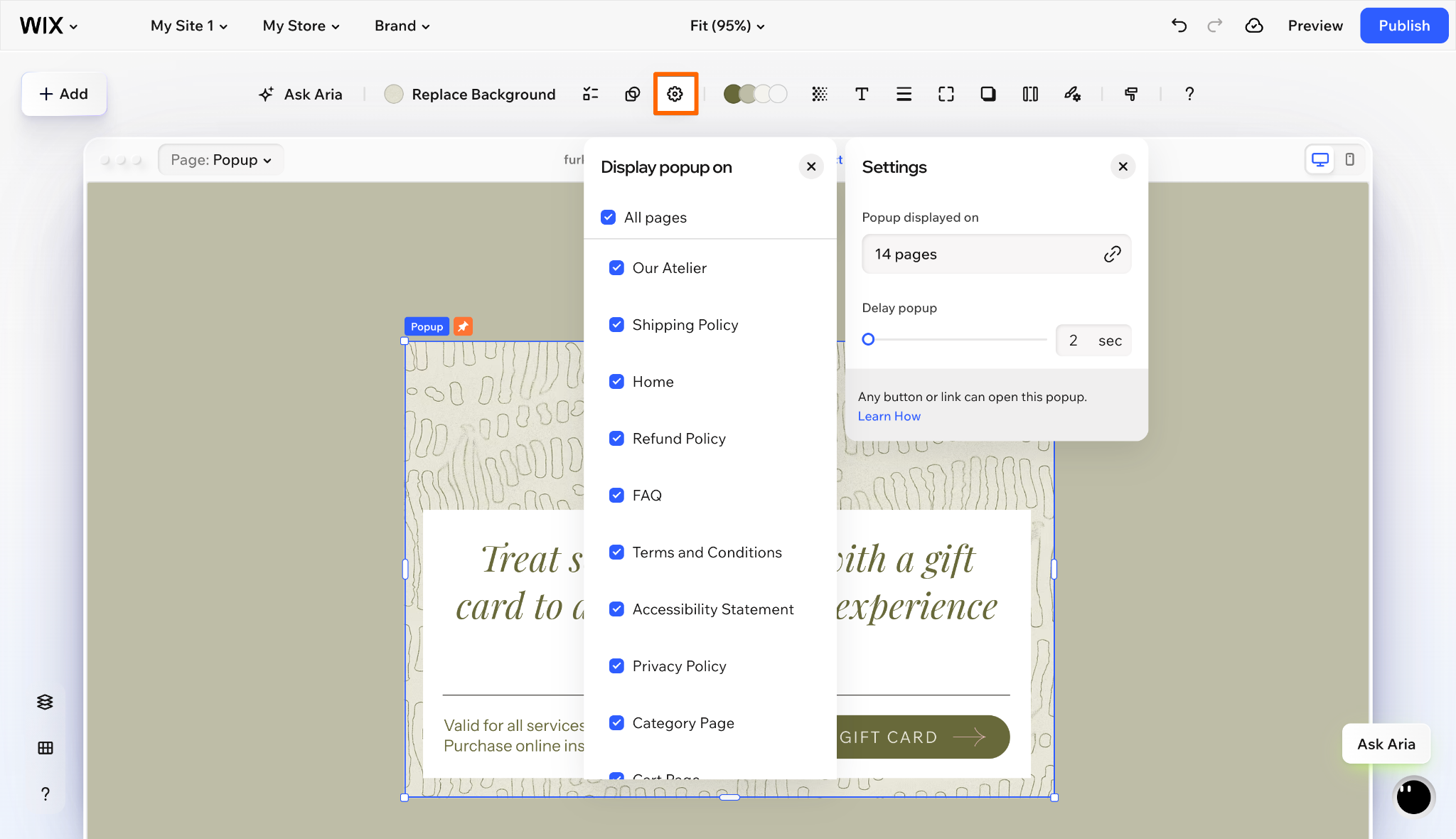Viewport: 1456px width, 839px height.
Task: Click the Delay popup slider handle
Action: click(868, 340)
